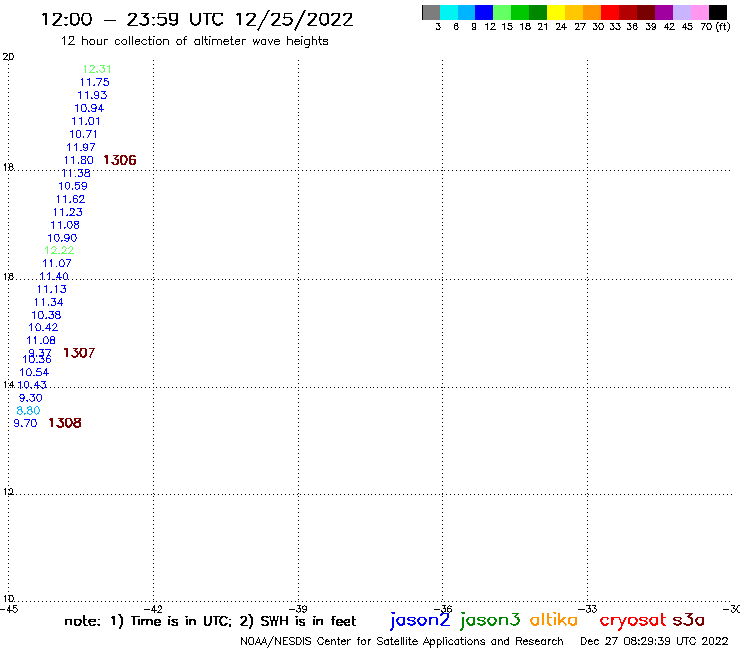Click the cyan swatch in the color scale
740x650 pixels.
[x=449, y=12]
